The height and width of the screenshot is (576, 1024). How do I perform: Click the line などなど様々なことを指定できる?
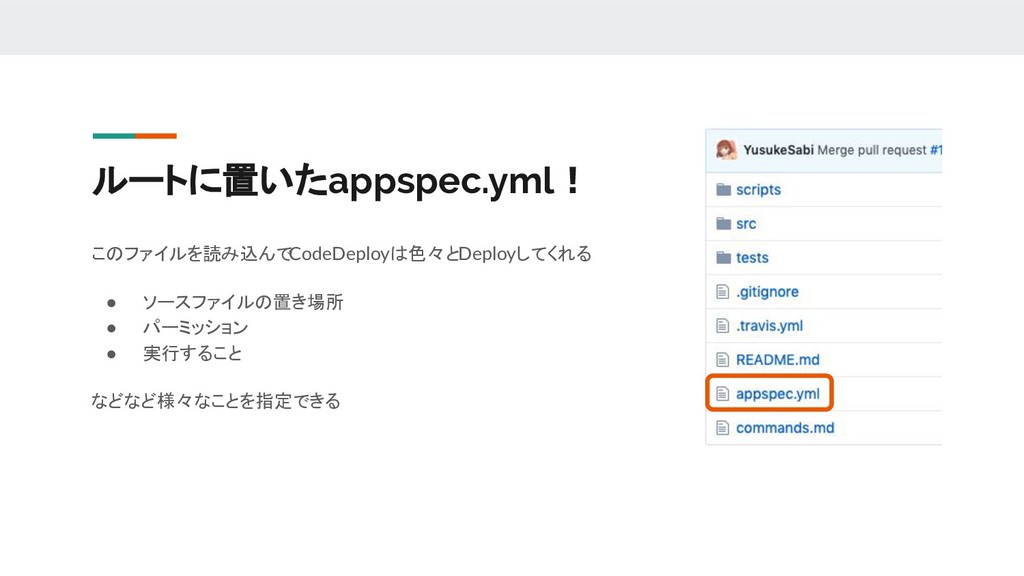216,400
